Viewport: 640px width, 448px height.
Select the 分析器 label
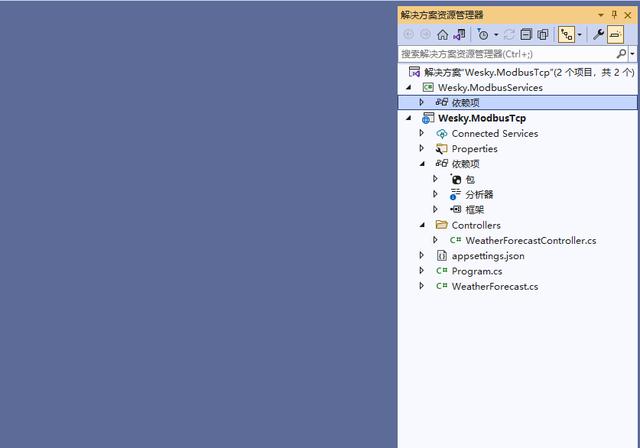tap(479, 195)
